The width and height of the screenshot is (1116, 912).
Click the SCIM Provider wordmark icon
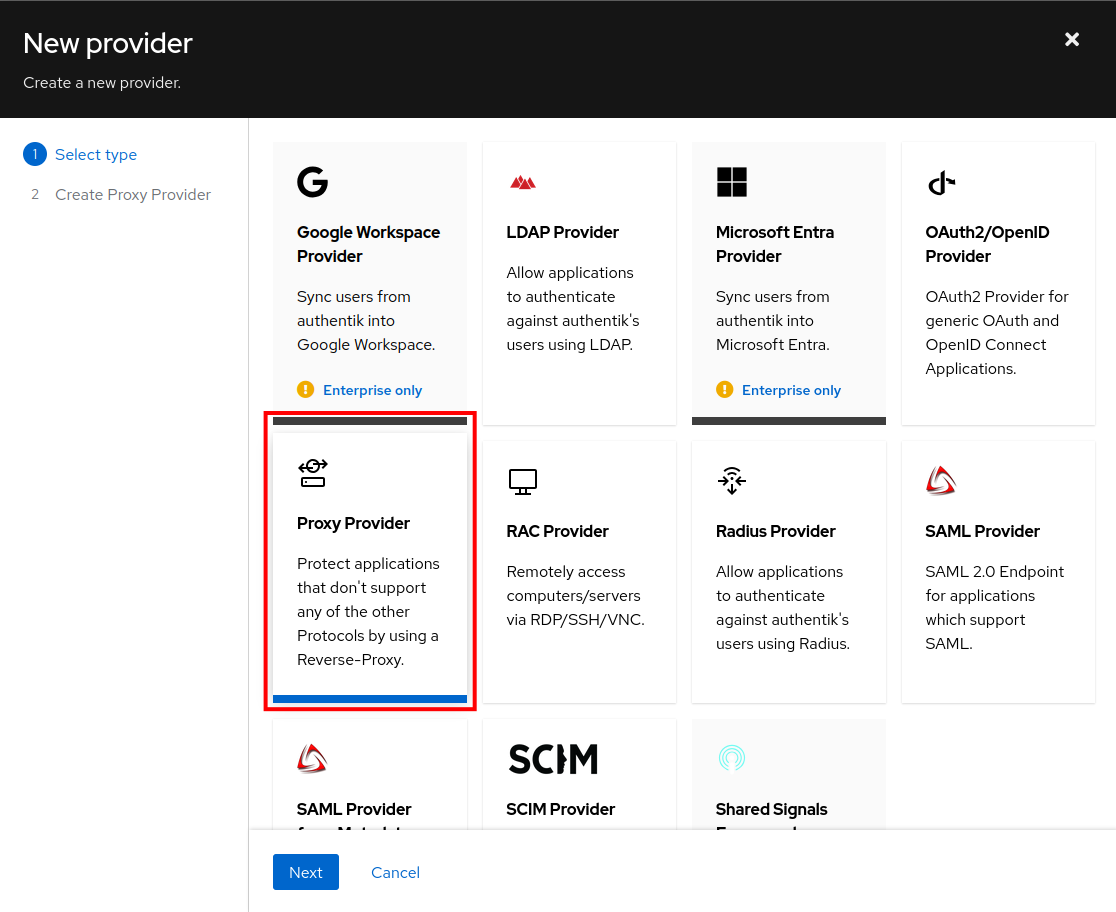[553, 759]
